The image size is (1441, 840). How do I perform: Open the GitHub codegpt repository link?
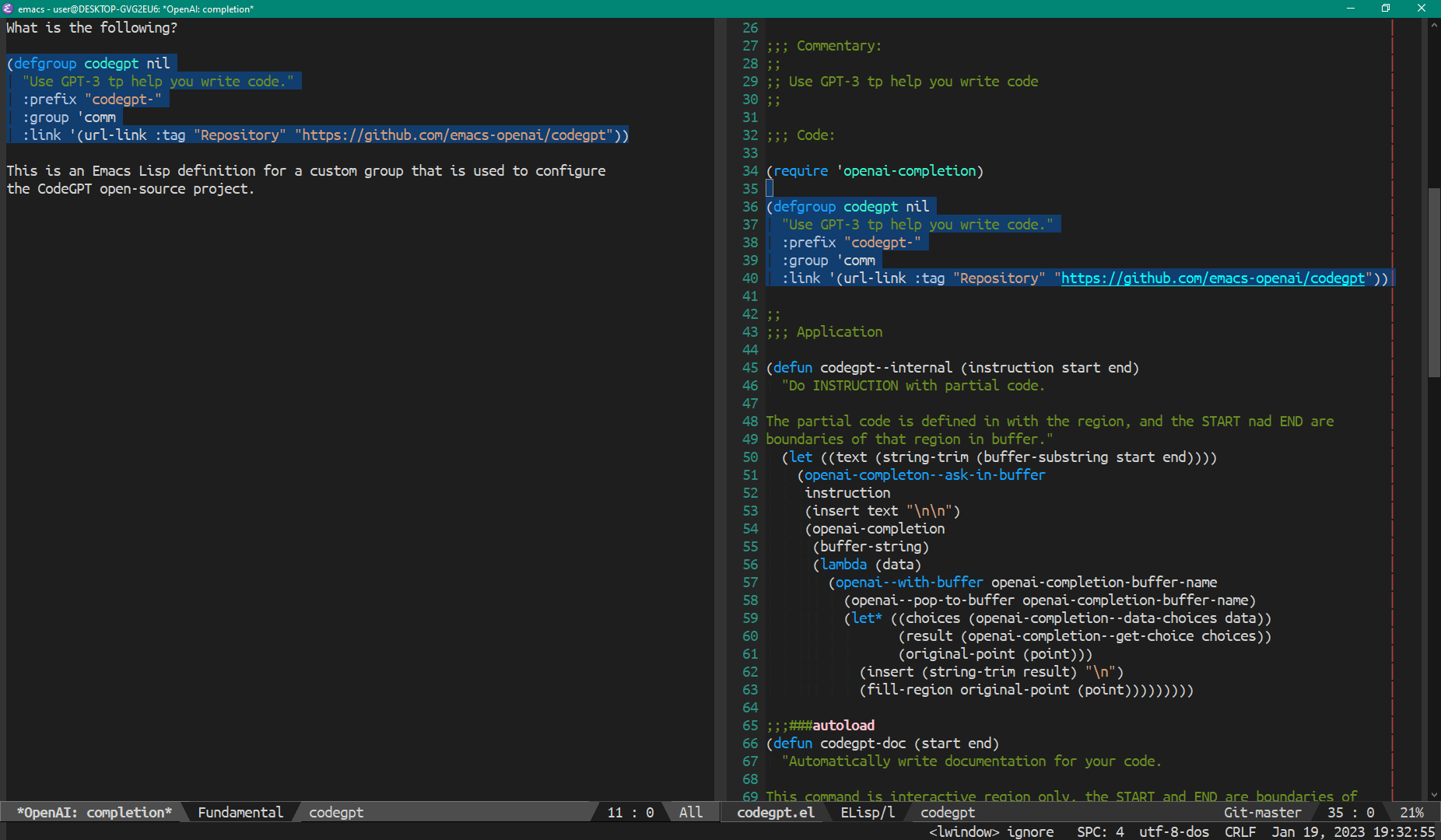(x=1212, y=278)
